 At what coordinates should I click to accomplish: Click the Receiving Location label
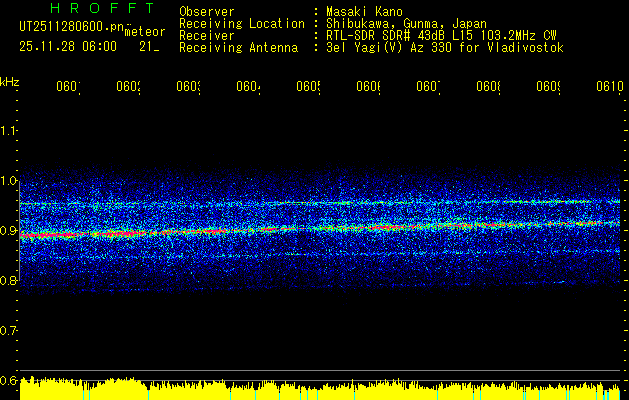pyautogui.click(x=242, y=24)
